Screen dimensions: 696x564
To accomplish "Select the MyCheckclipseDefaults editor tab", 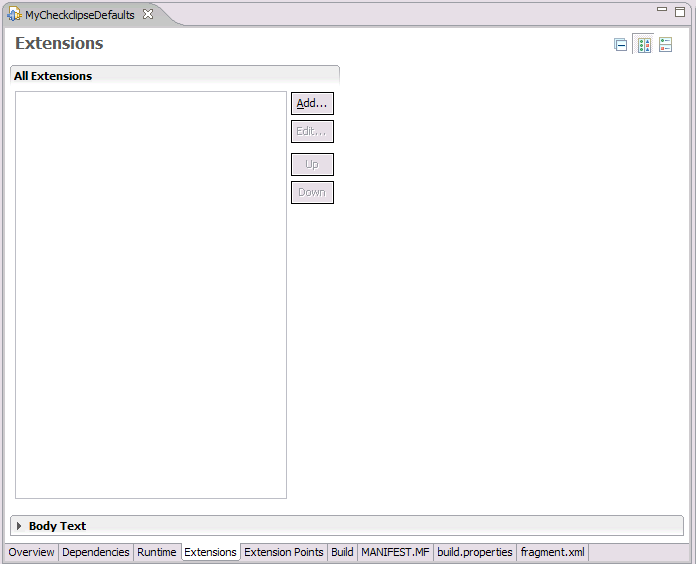I will pos(79,15).
